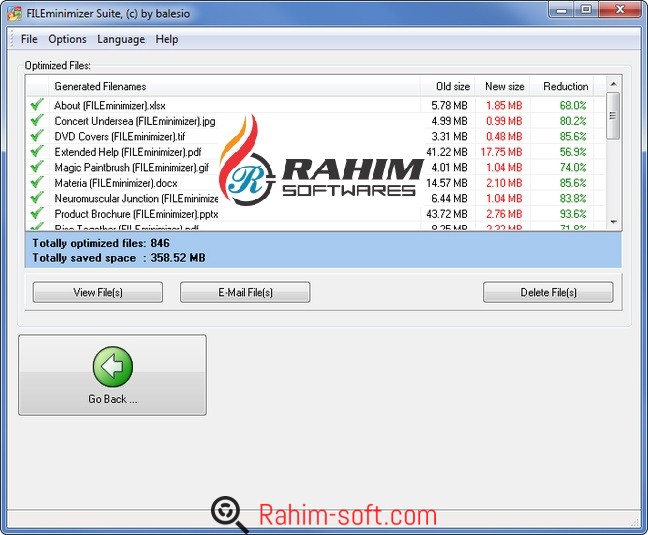
Task: Click checkmark icon for DVD Covers tif row
Action: (37, 136)
